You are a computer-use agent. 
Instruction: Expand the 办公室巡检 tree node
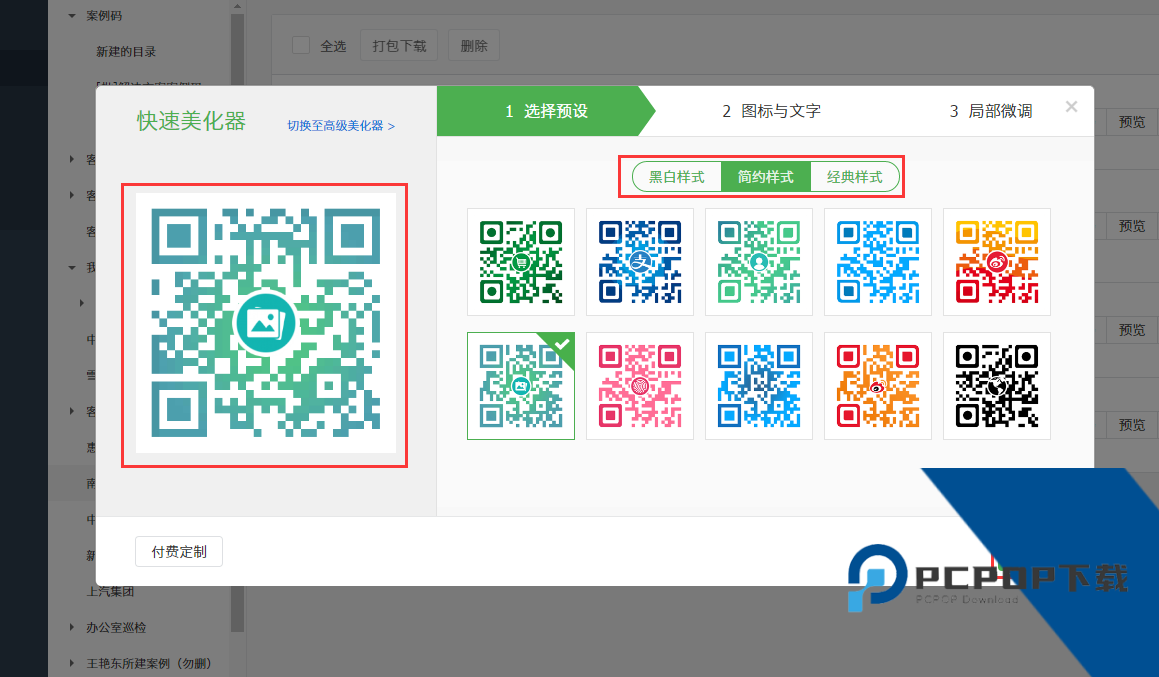coord(72,627)
